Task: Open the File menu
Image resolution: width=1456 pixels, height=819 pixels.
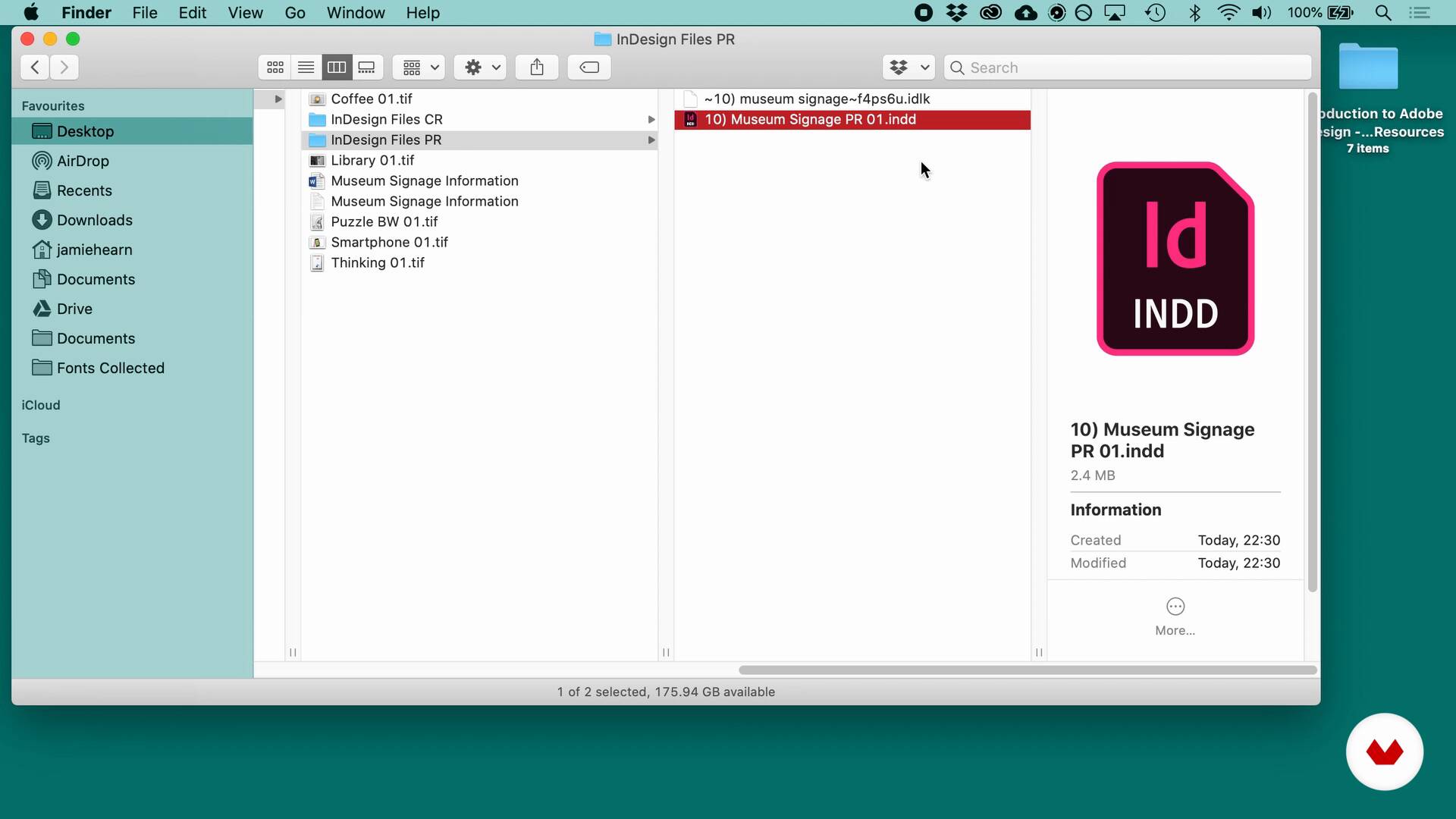Action: click(145, 13)
